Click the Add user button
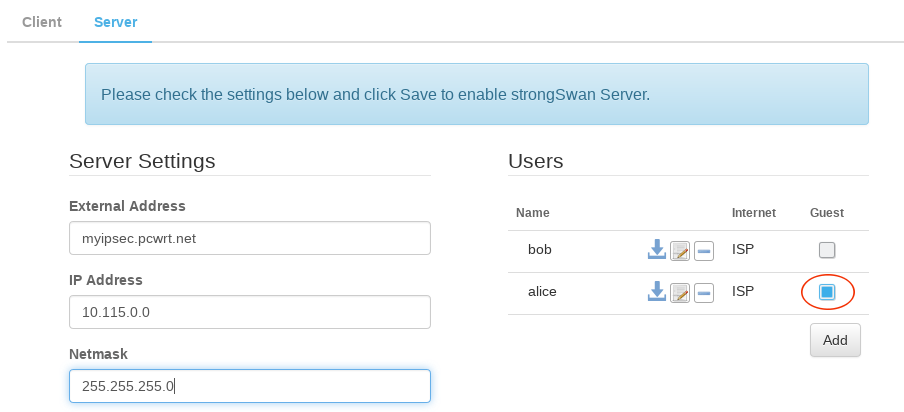The image size is (904, 412). point(835,340)
